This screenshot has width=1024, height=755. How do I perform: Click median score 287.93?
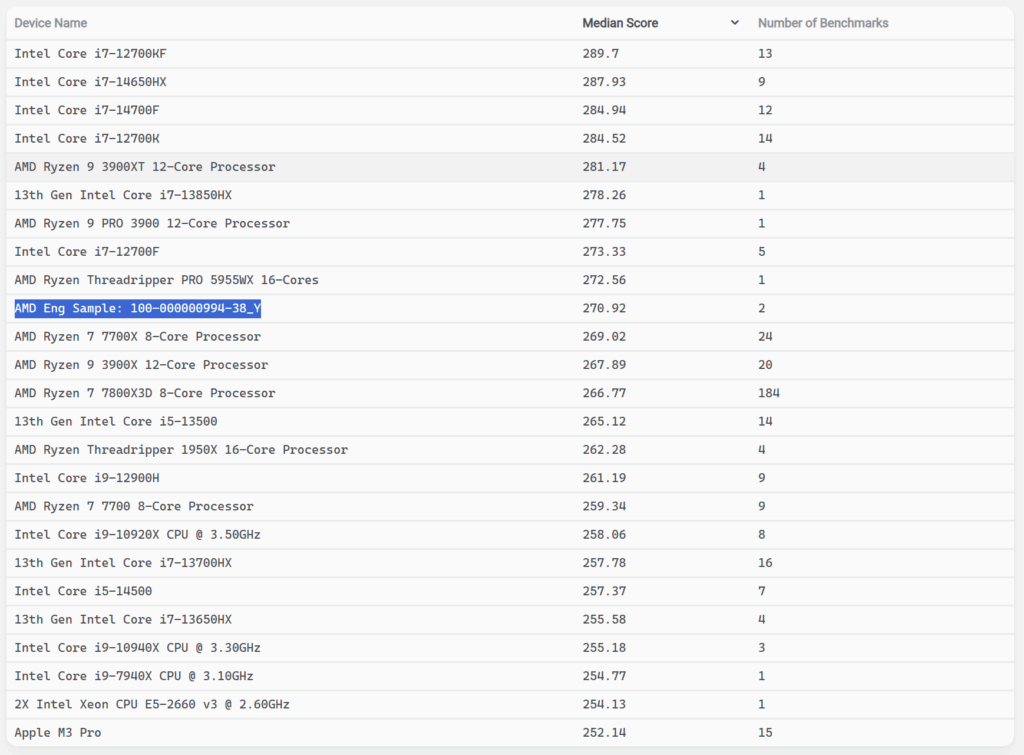[604, 82]
